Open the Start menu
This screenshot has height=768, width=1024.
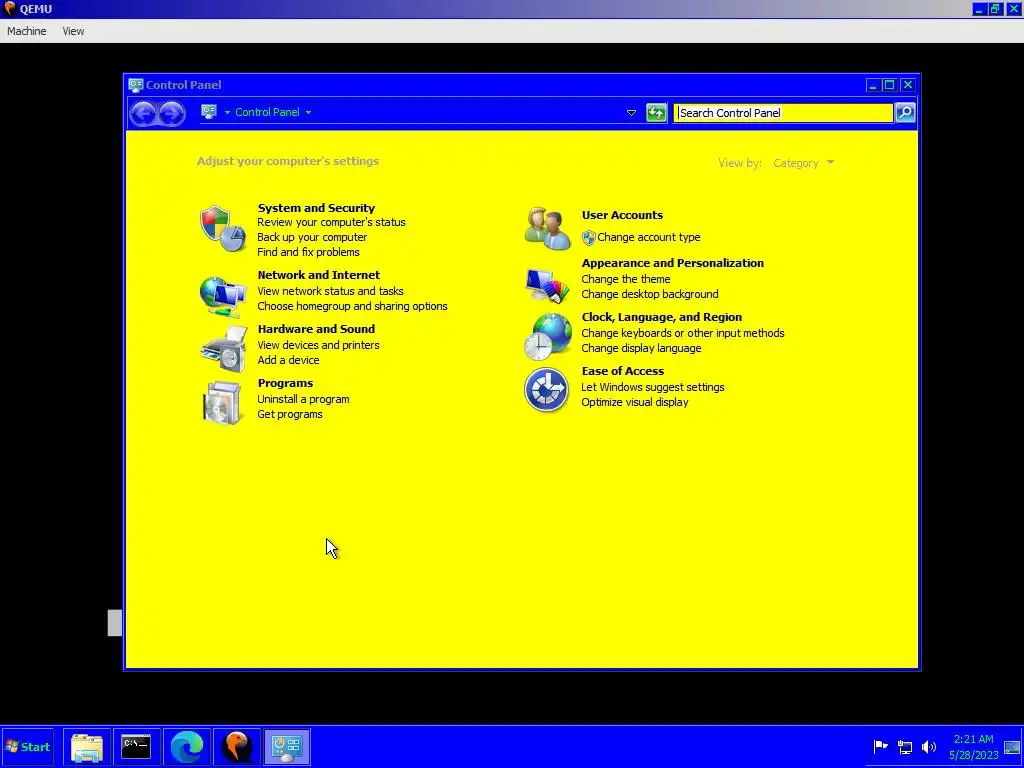(27, 746)
